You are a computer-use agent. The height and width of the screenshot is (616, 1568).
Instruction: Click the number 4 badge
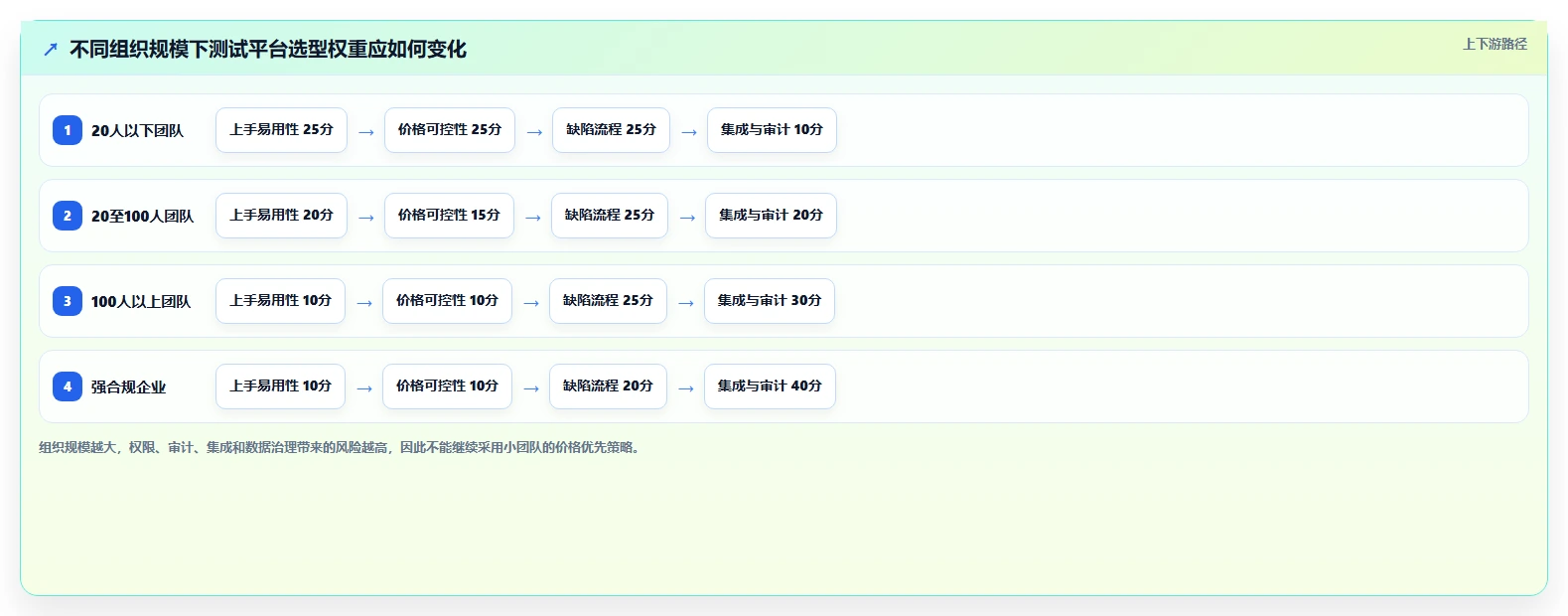pyautogui.click(x=68, y=386)
